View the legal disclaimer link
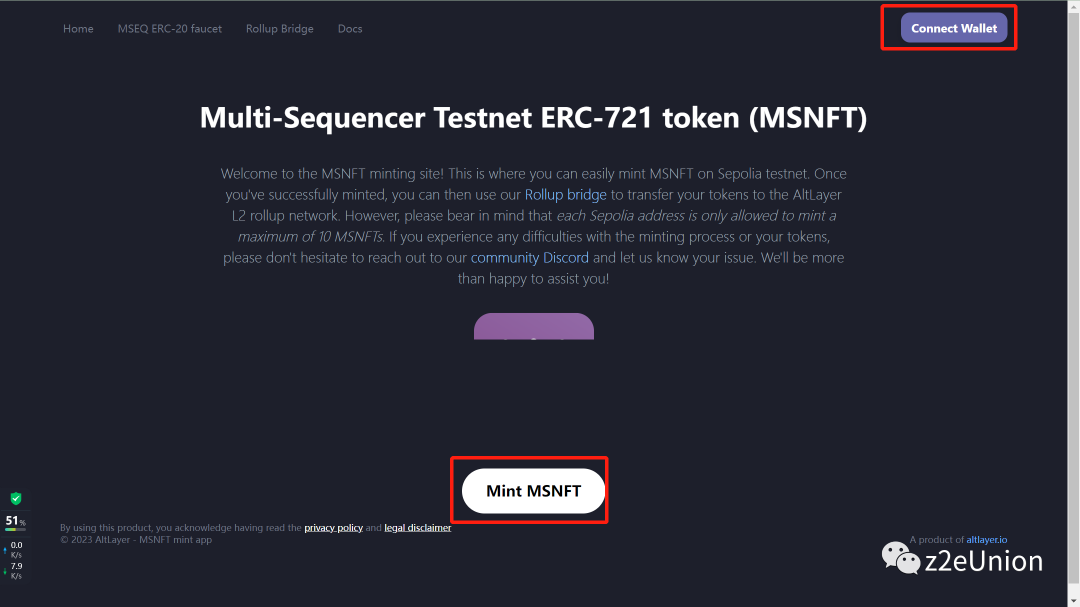The image size is (1080, 607). [418, 528]
